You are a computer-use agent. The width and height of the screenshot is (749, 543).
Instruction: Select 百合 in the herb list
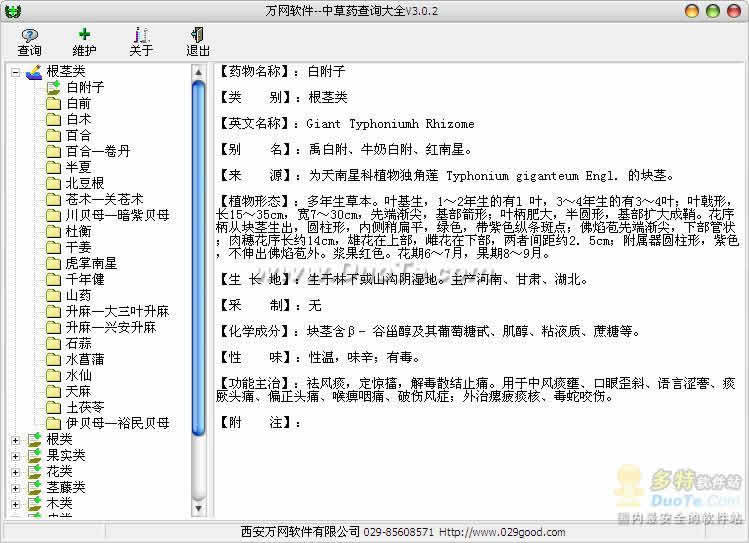(79, 135)
